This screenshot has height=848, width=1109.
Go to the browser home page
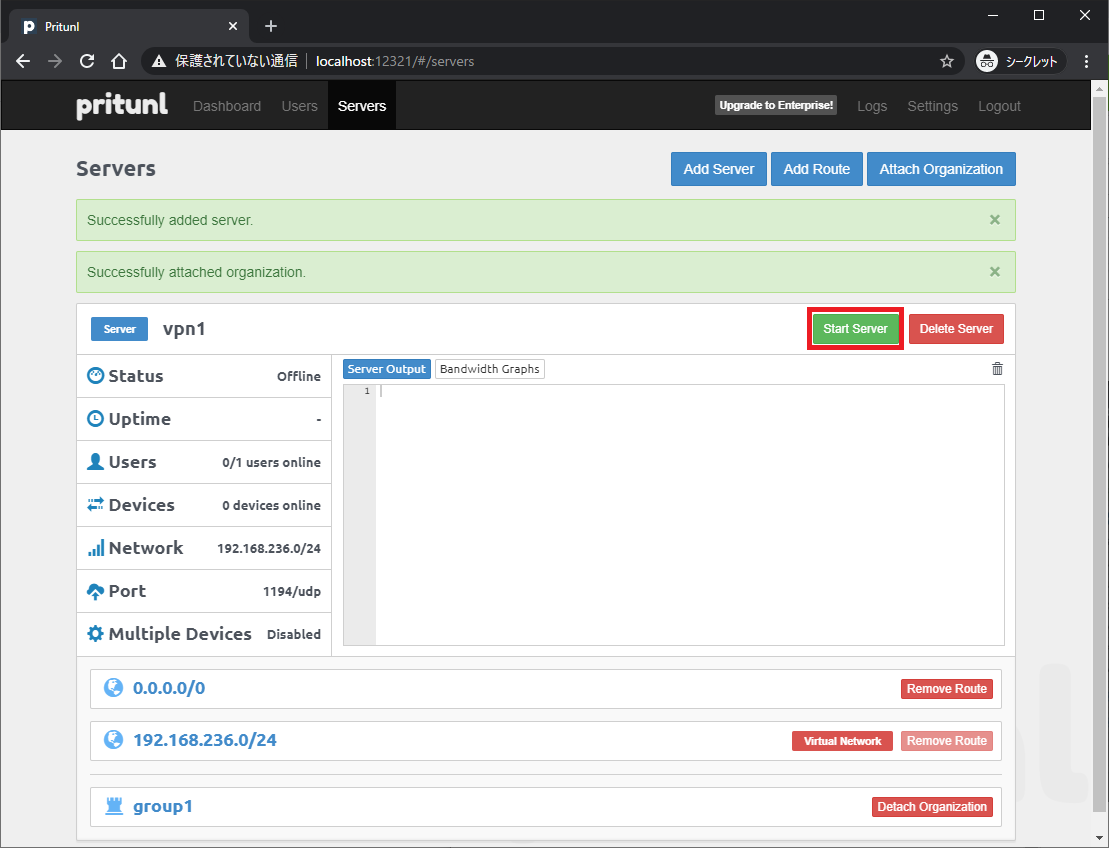(119, 61)
